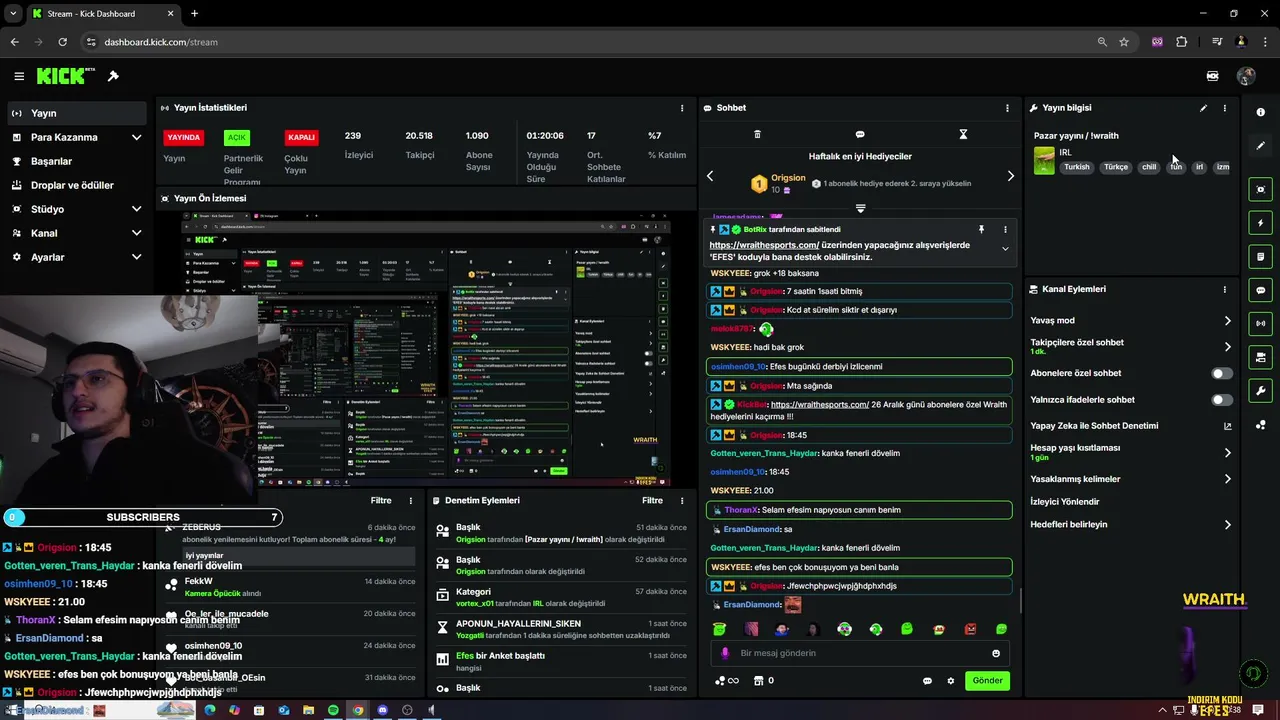Open Yayın bilgisi panel three-dot menu
Screen dimensions: 1280x720
click(1225, 108)
